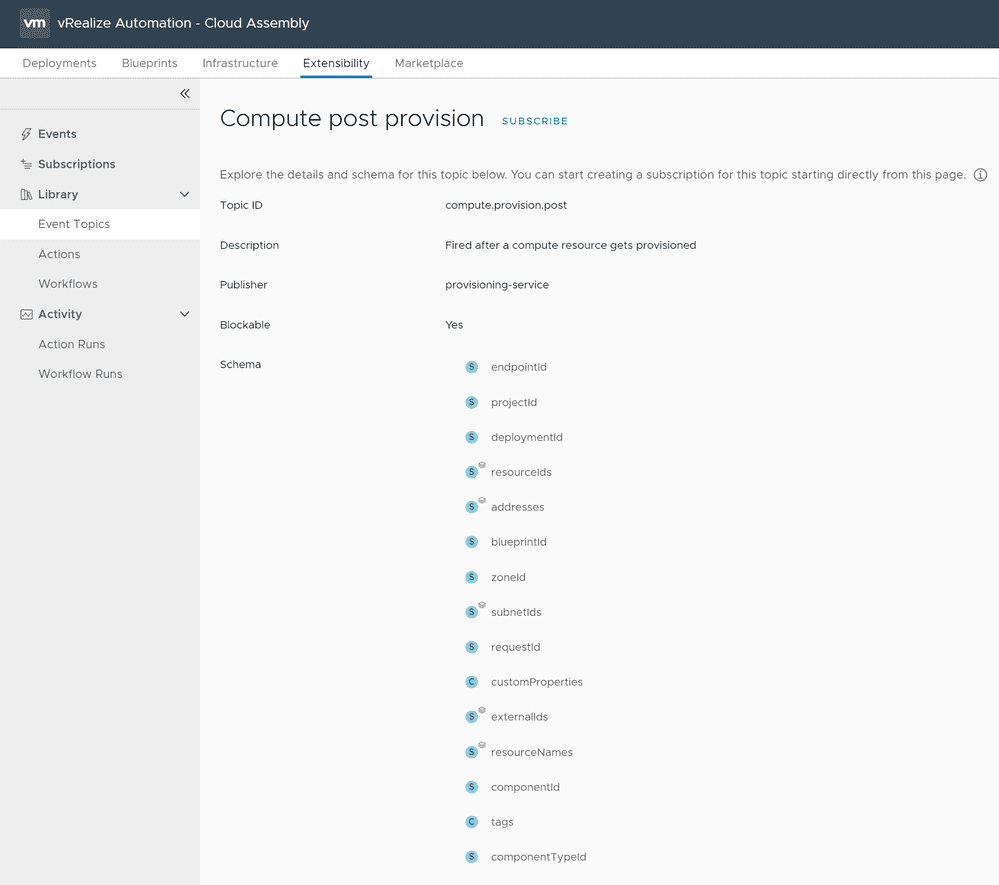Open the Infrastructure tab
This screenshot has height=885, width=999.
coord(240,63)
